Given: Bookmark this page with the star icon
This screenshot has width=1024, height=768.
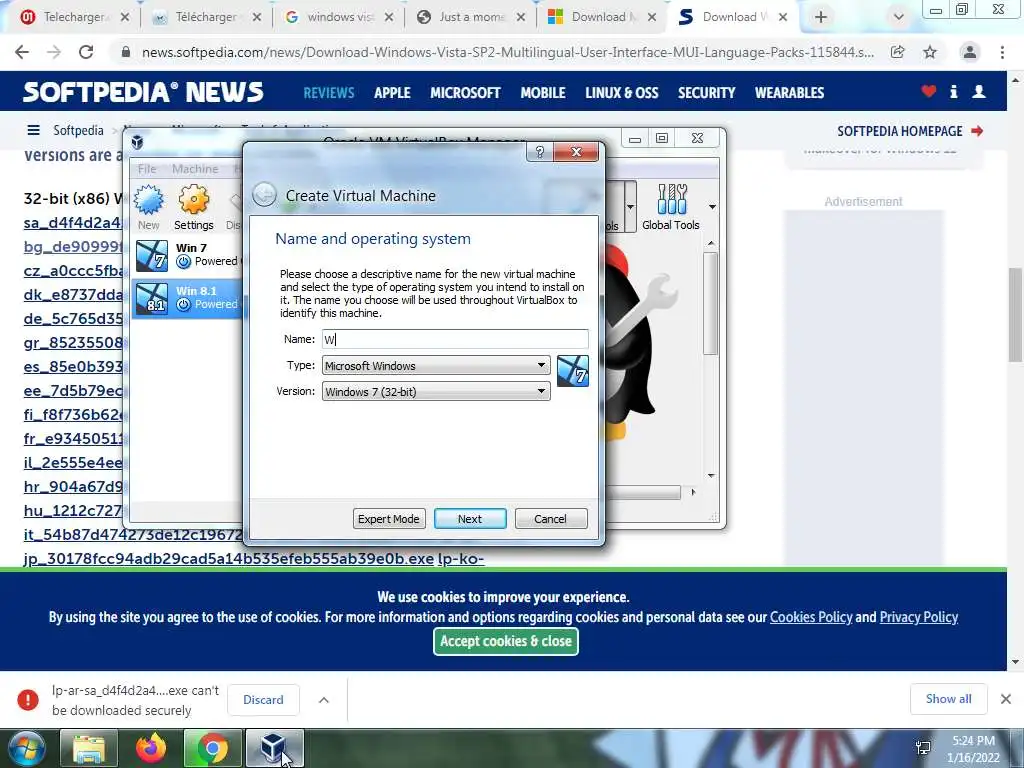Looking at the screenshot, I should pyautogui.click(x=930, y=52).
